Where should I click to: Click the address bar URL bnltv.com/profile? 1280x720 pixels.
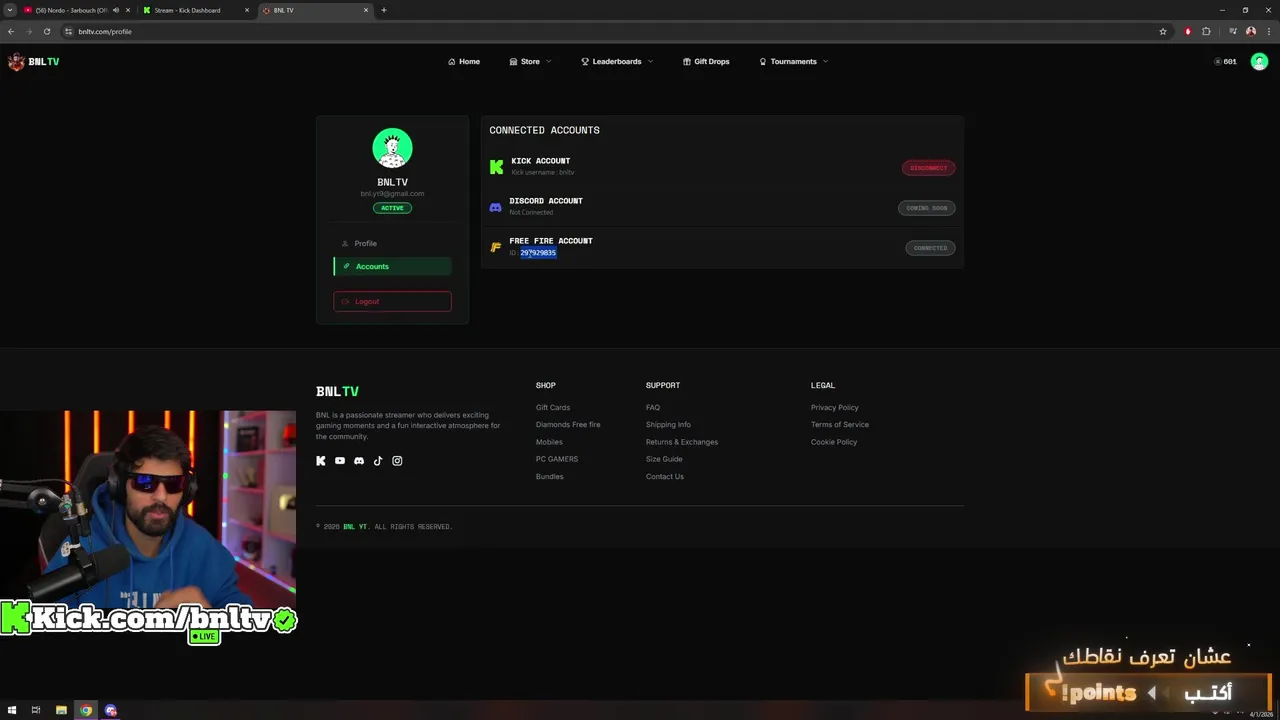coord(105,32)
